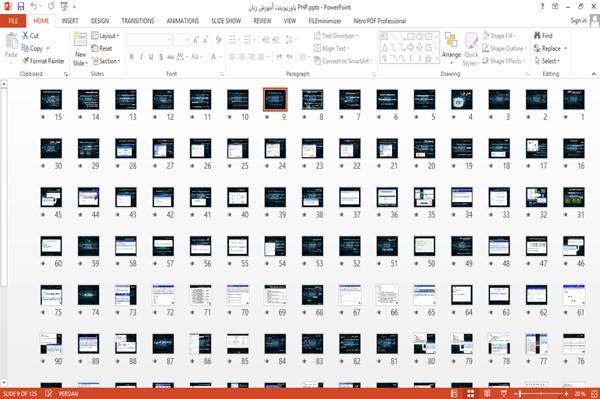This screenshot has height=399, width=600.
Task: Select slide 31 thumbnail
Action: click(574, 197)
